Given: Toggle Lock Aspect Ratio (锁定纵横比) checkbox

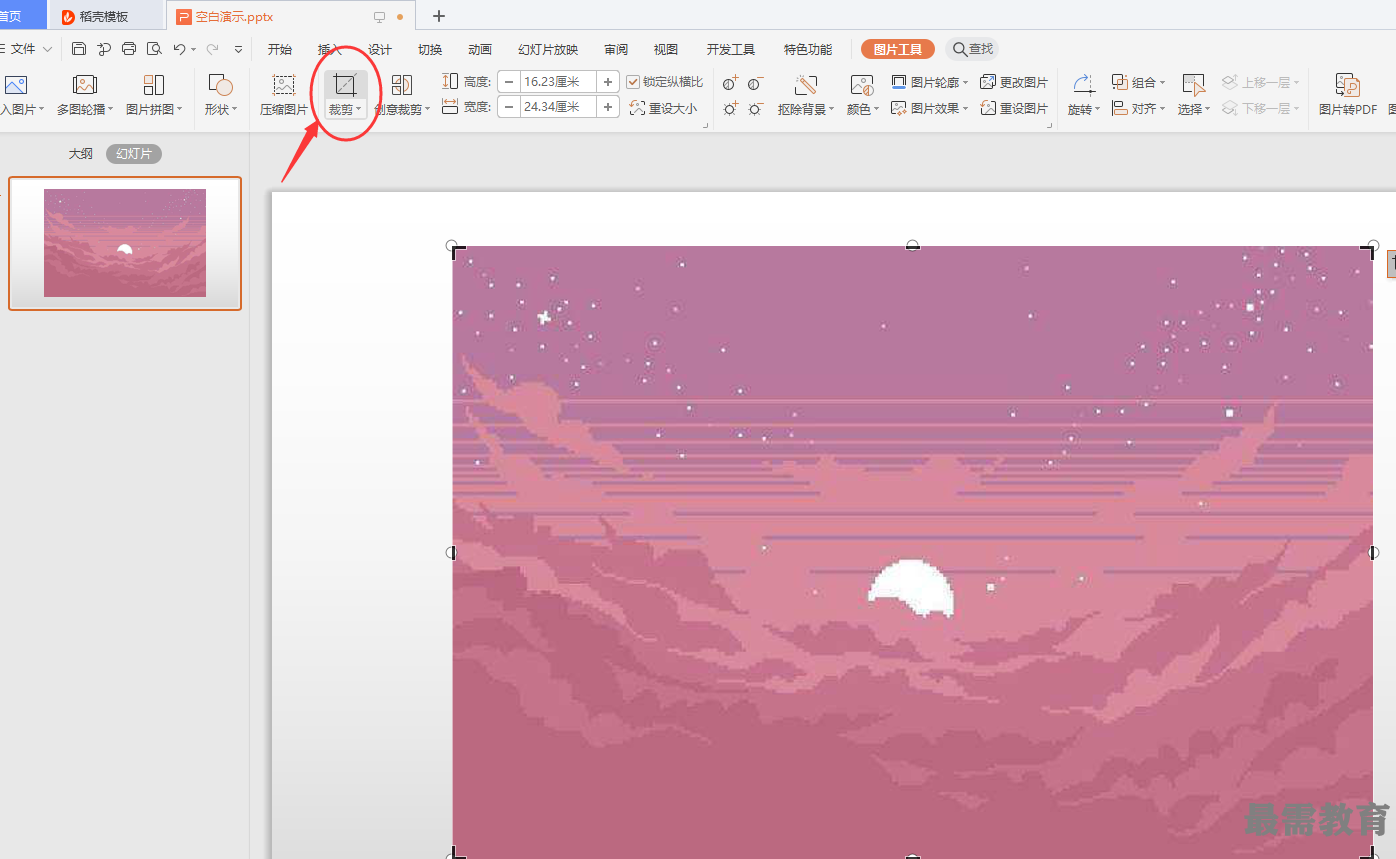Looking at the screenshot, I should pos(633,82).
